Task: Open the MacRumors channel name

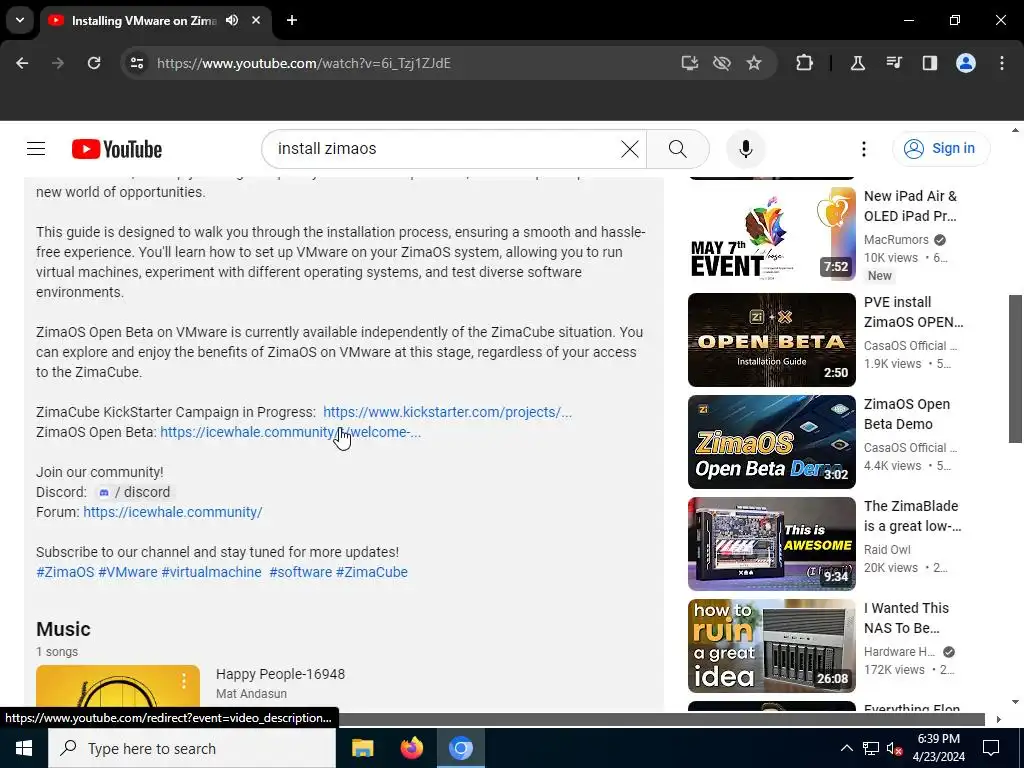Action: (x=896, y=240)
